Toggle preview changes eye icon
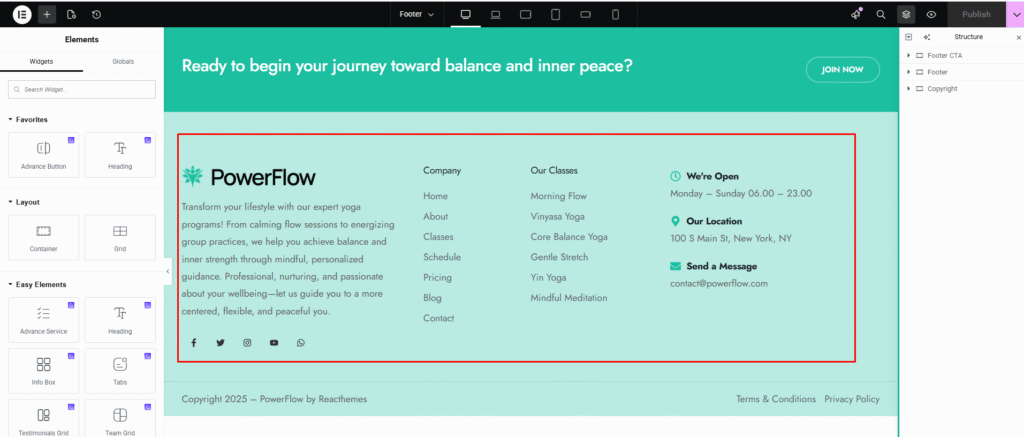This screenshot has height=437, width=1024. click(x=931, y=14)
